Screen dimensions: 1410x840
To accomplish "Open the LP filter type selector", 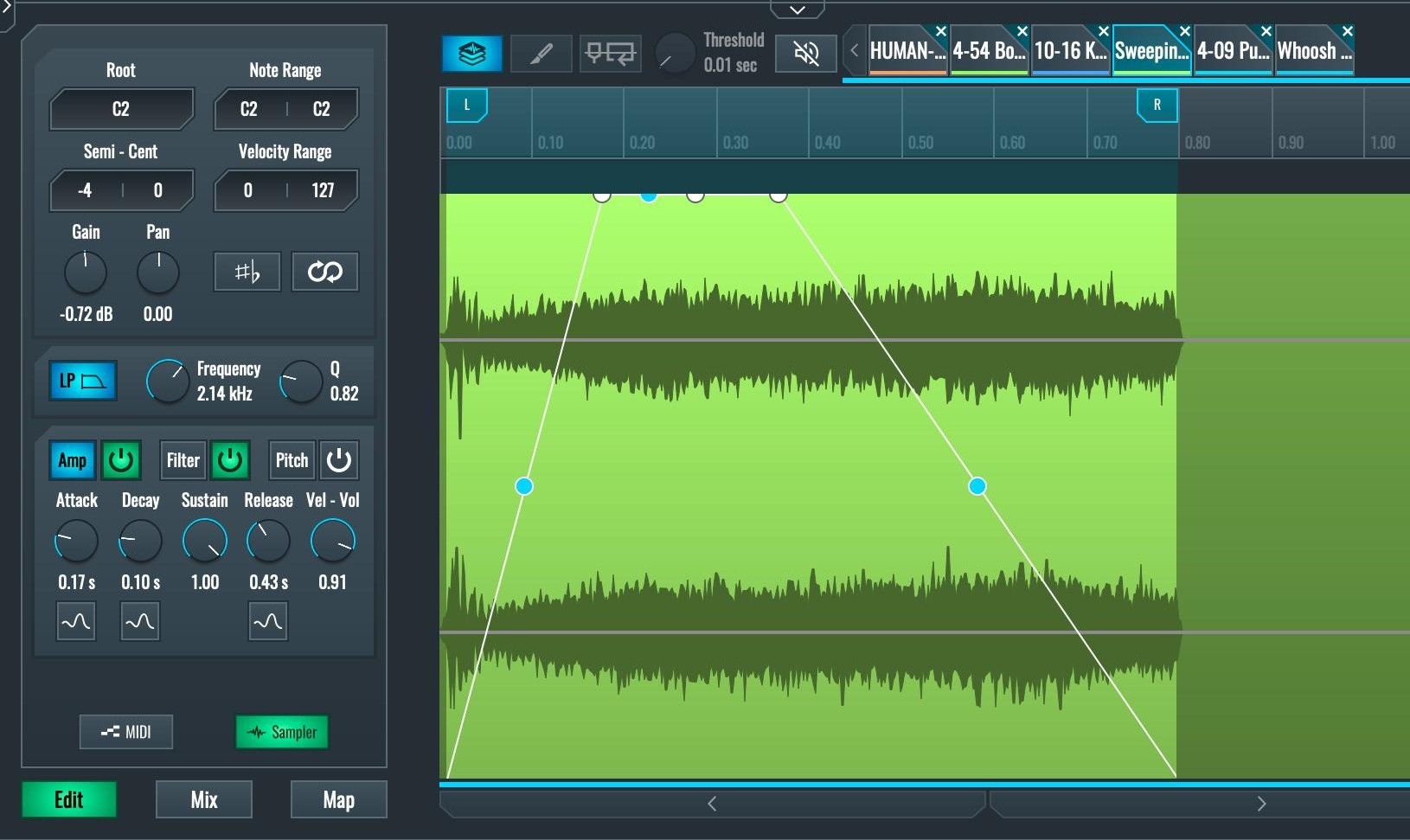I will (84, 381).
